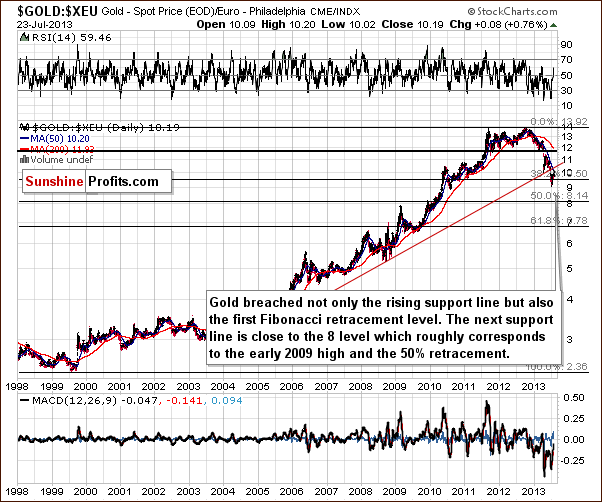Click the 38.2%: 10.50 Fibonacci label

[559, 173]
